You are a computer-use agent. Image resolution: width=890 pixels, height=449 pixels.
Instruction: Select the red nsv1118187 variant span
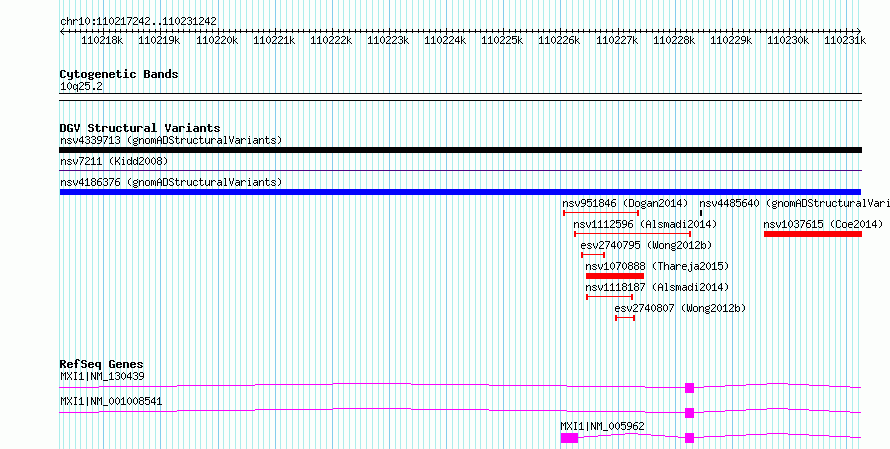pyautogui.click(x=610, y=297)
